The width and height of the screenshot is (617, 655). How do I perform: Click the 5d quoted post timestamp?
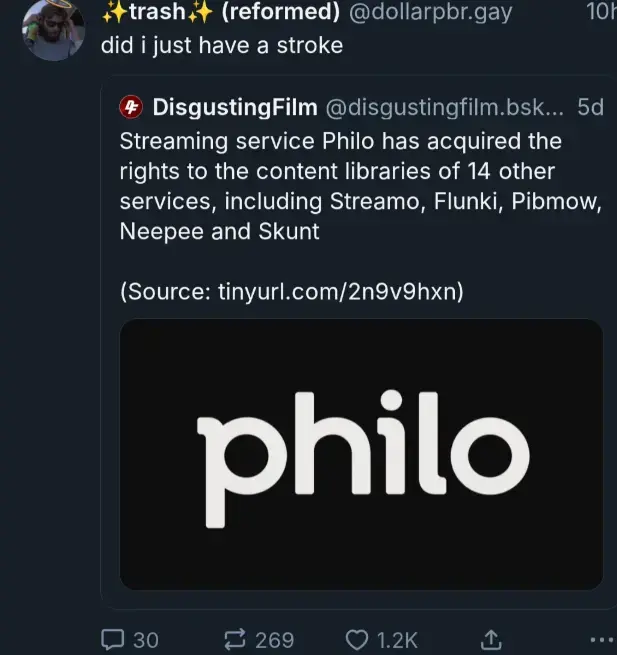[590, 107]
